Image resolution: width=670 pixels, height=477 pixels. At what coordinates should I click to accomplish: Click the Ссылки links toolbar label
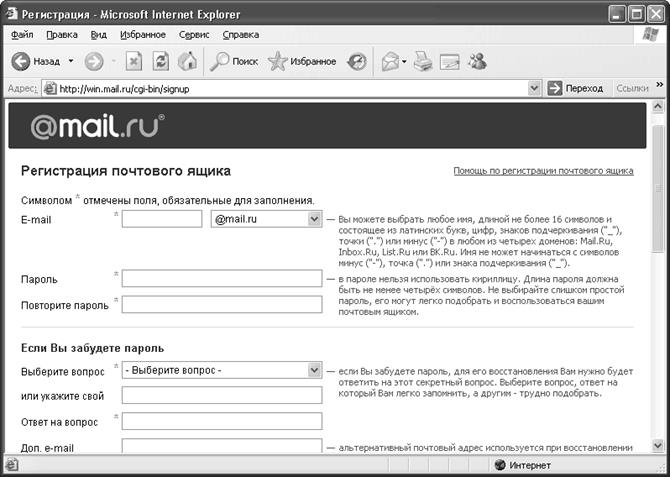632,88
